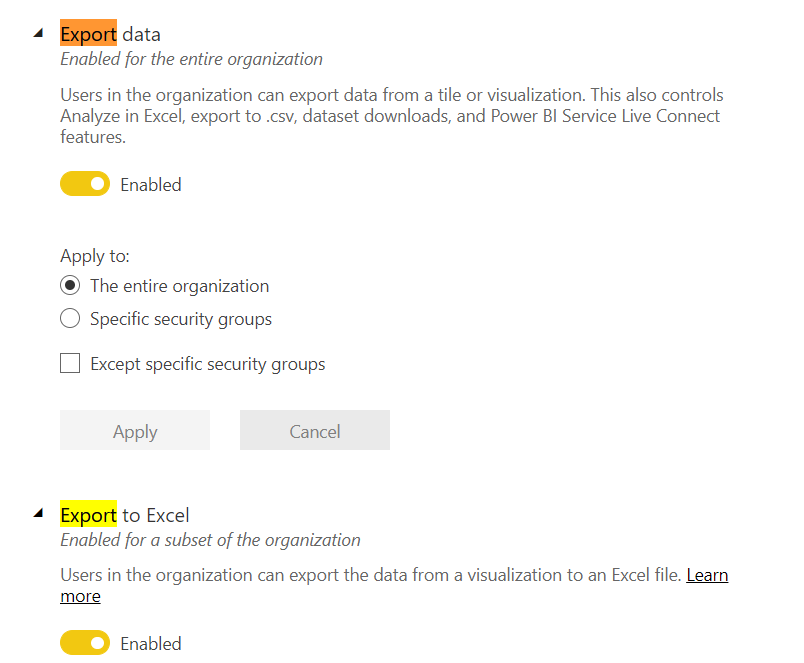Open the Learn more link

707,575
